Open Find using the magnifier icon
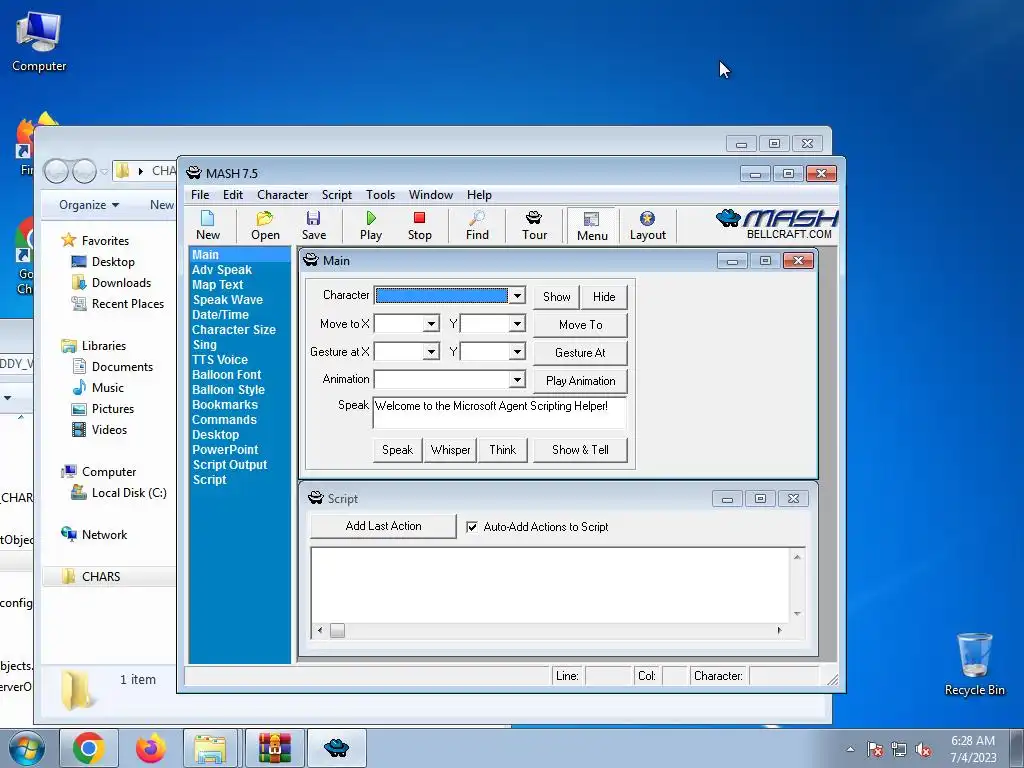Image resolution: width=1024 pixels, height=768 pixels. point(477,225)
